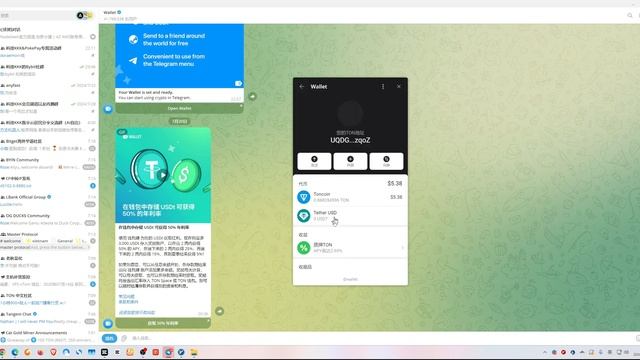This screenshot has width=640, height=360.
Task: Close the Wallet mini app panel
Action: pyautogui.click(x=399, y=87)
